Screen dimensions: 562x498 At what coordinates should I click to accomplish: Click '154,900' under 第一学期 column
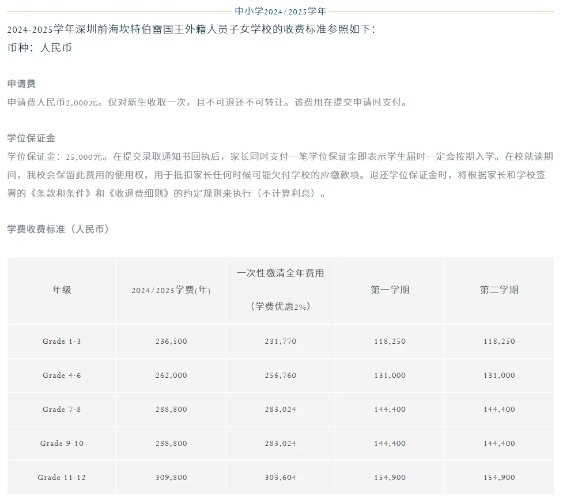(x=390, y=477)
